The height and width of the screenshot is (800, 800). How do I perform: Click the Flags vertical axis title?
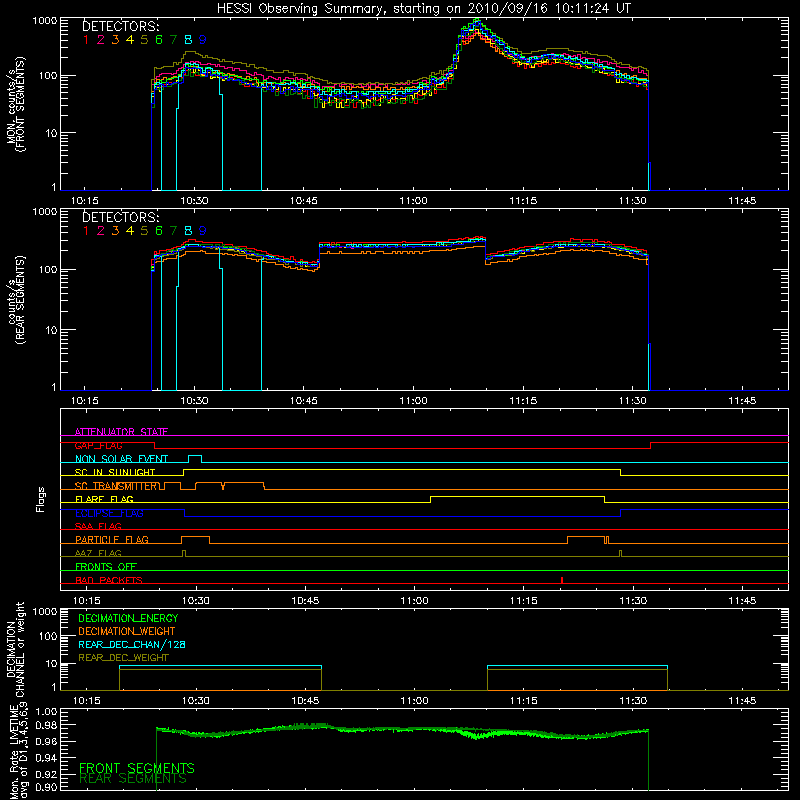tap(41, 499)
